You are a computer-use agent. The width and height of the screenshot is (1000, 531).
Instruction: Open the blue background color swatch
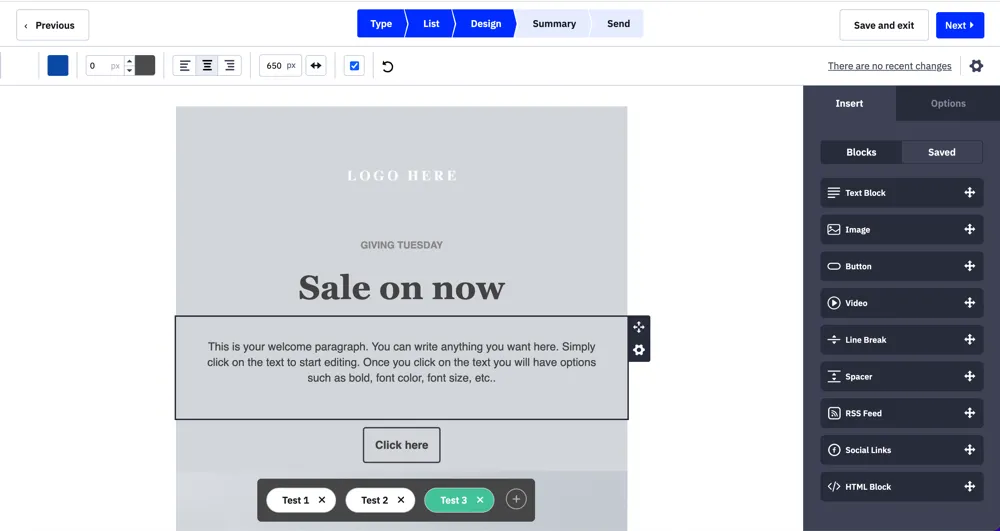click(x=58, y=66)
